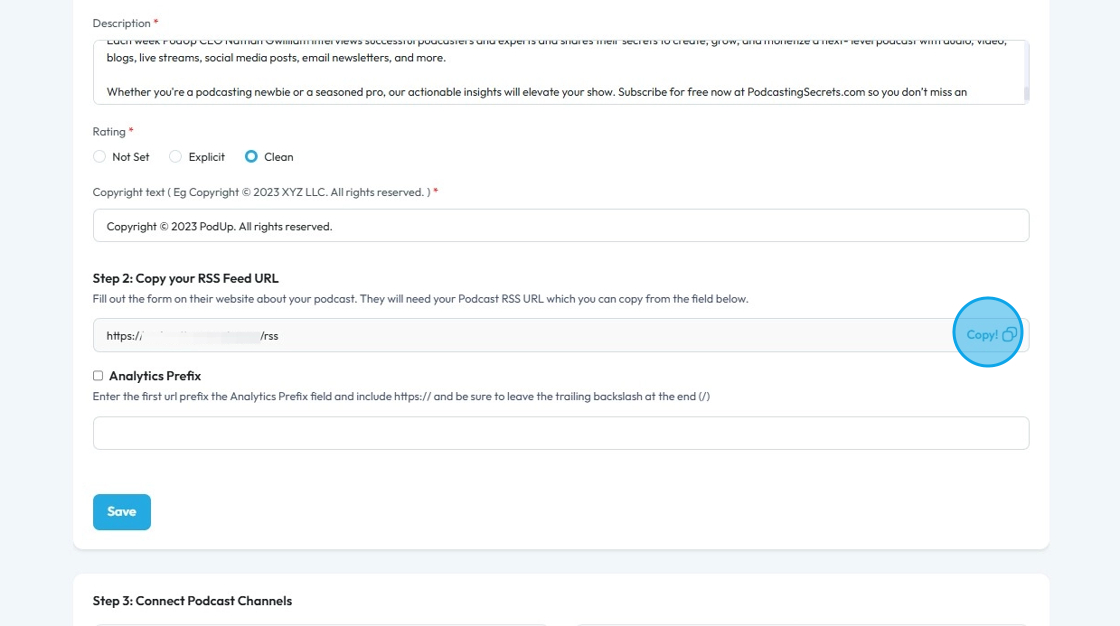
Task: Click the Analytics Prefix helper instruction text
Action: pos(401,397)
